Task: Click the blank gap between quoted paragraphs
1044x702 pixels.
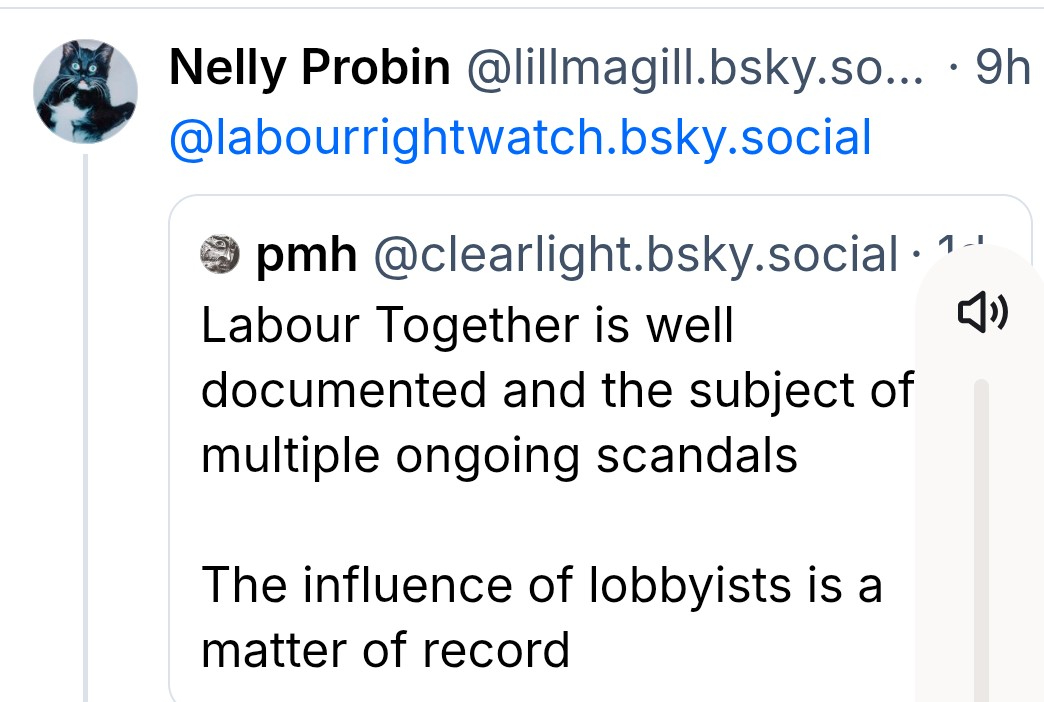Action: pyautogui.click(x=540, y=520)
